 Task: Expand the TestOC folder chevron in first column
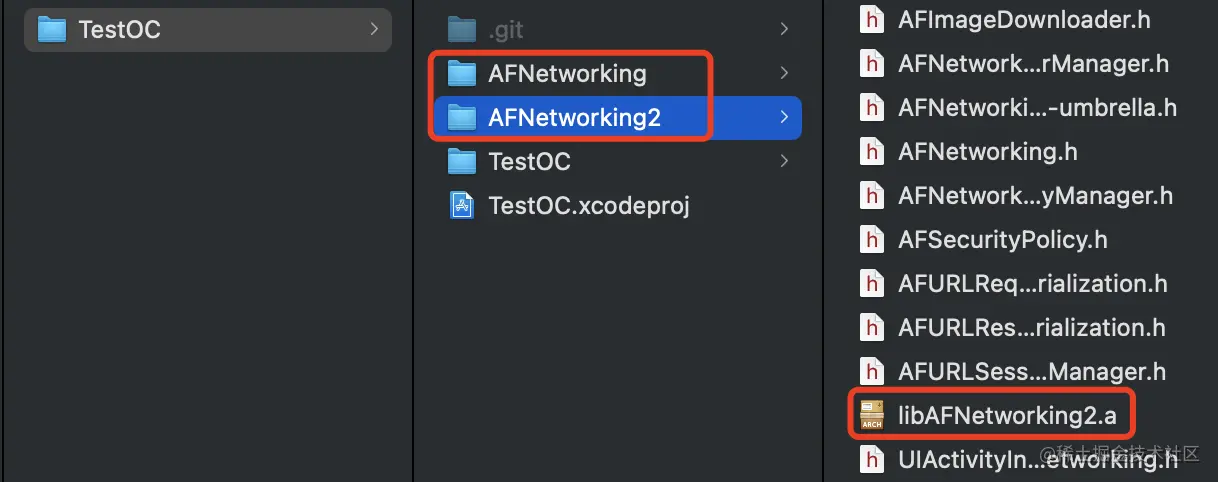click(374, 30)
